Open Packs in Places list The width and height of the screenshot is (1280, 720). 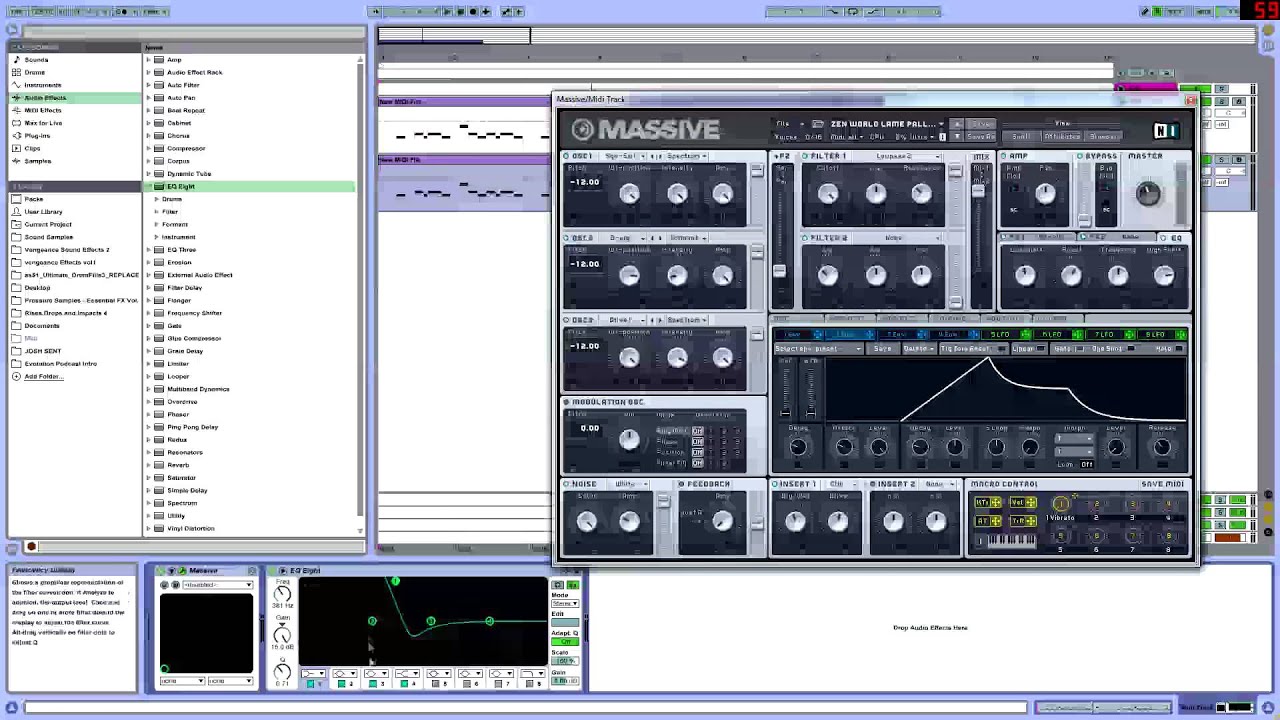point(33,199)
